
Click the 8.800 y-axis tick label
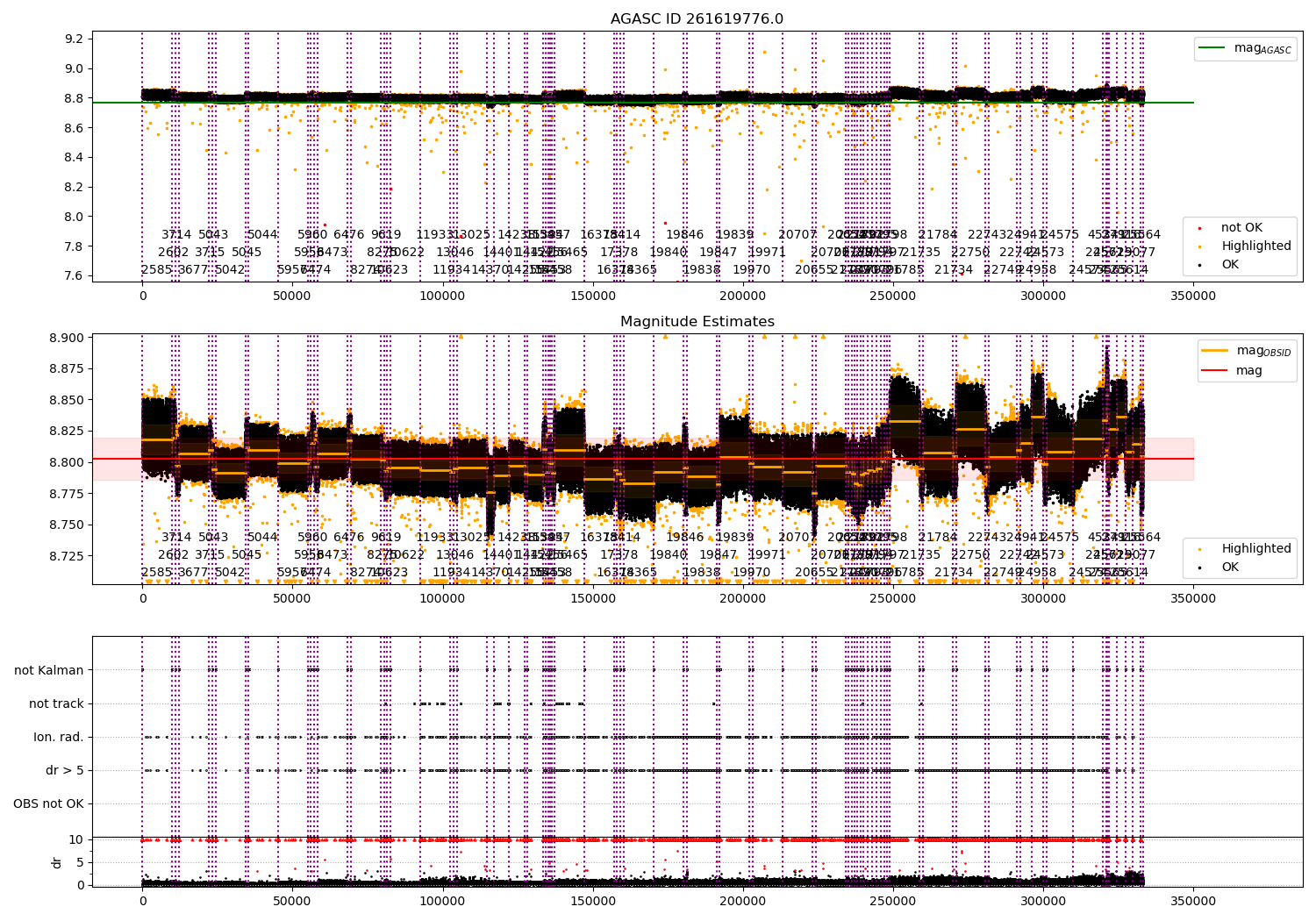click(68, 462)
